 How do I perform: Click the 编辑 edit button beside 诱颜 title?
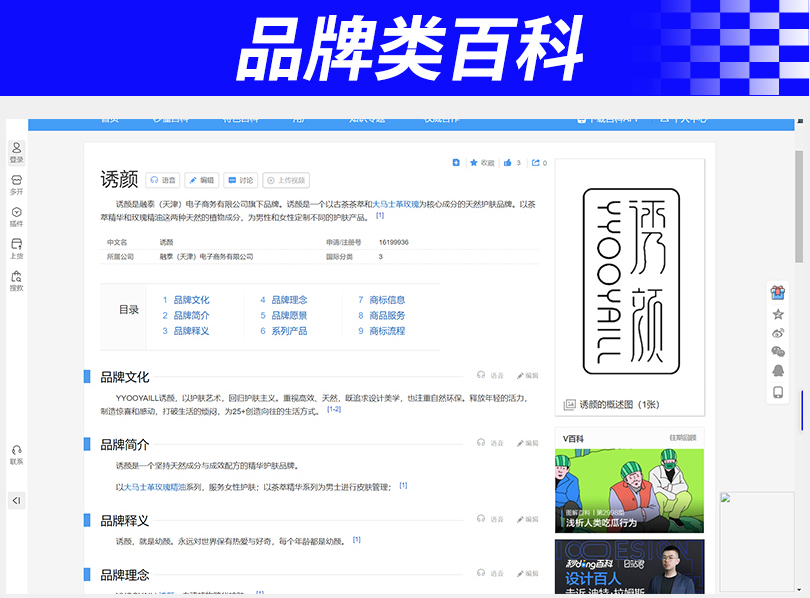click(x=201, y=180)
